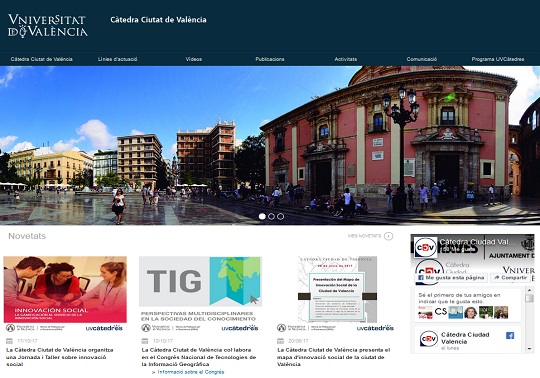Open the Línies d'actuació menu
The width and height of the screenshot is (540, 378).
(117, 59)
